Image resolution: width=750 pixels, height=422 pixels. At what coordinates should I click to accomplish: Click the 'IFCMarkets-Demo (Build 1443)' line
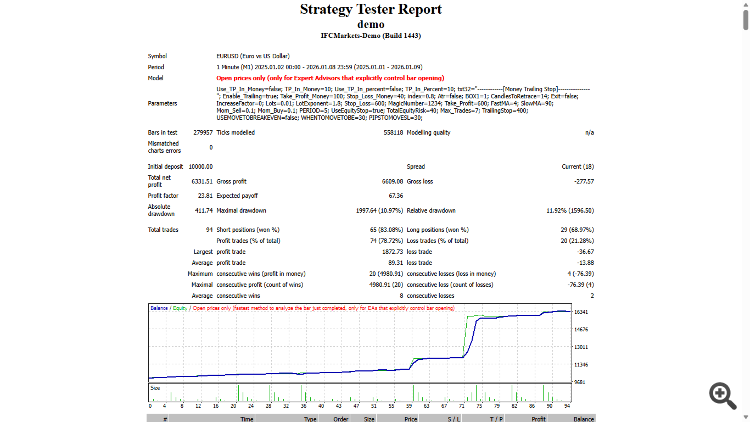371,35
